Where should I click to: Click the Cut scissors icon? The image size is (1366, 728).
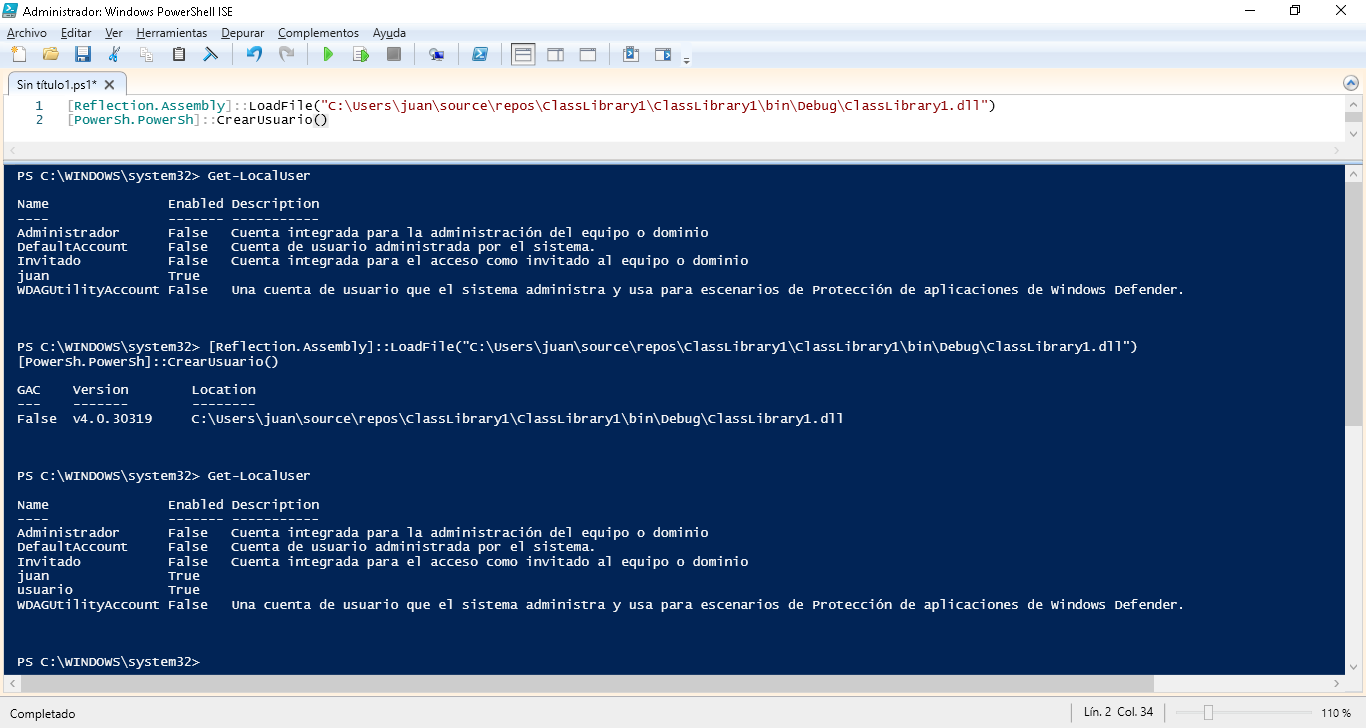(114, 54)
